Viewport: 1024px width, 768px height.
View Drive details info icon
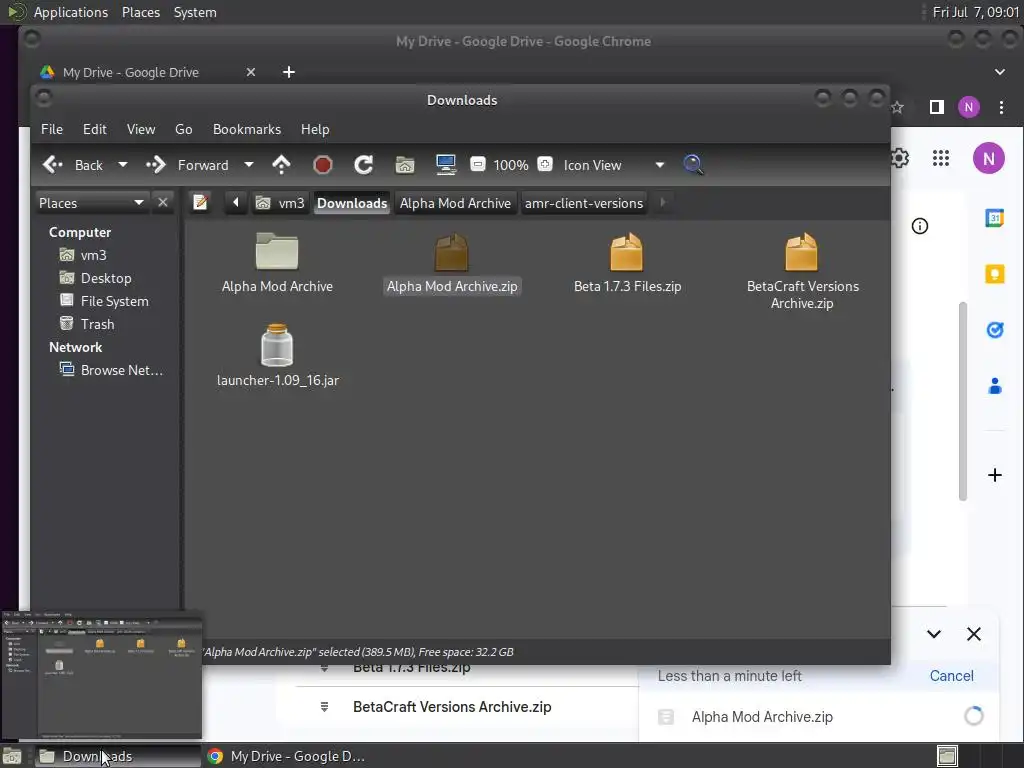click(x=920, y=226)
